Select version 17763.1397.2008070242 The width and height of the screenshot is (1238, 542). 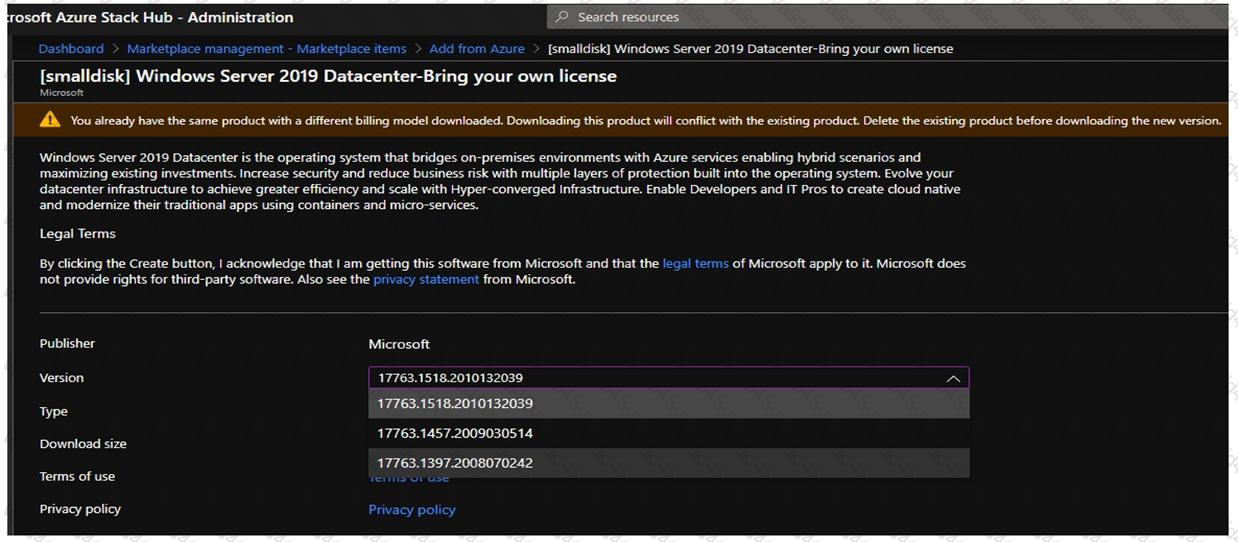[x=669, y=462]
